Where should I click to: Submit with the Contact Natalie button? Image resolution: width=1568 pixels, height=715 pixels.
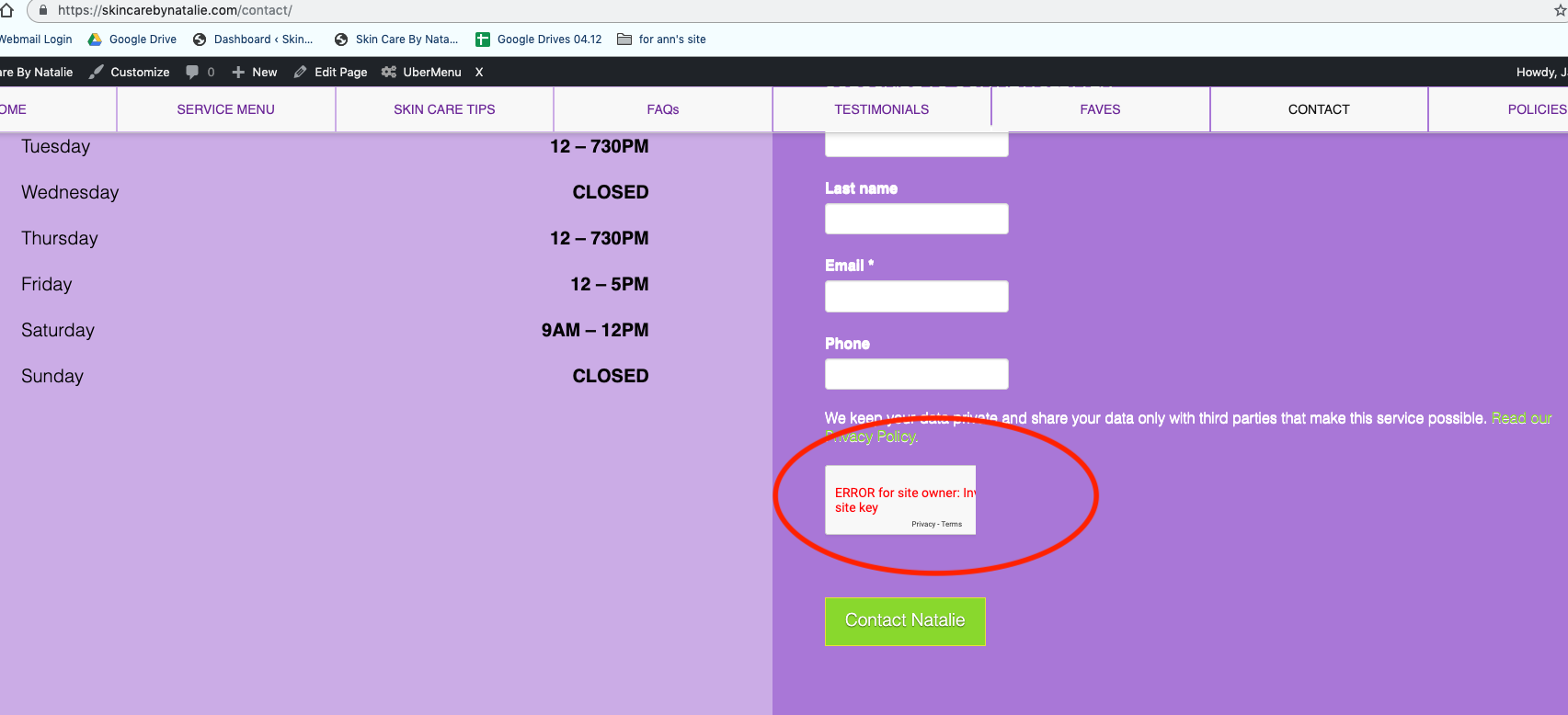tap(905, 621)
